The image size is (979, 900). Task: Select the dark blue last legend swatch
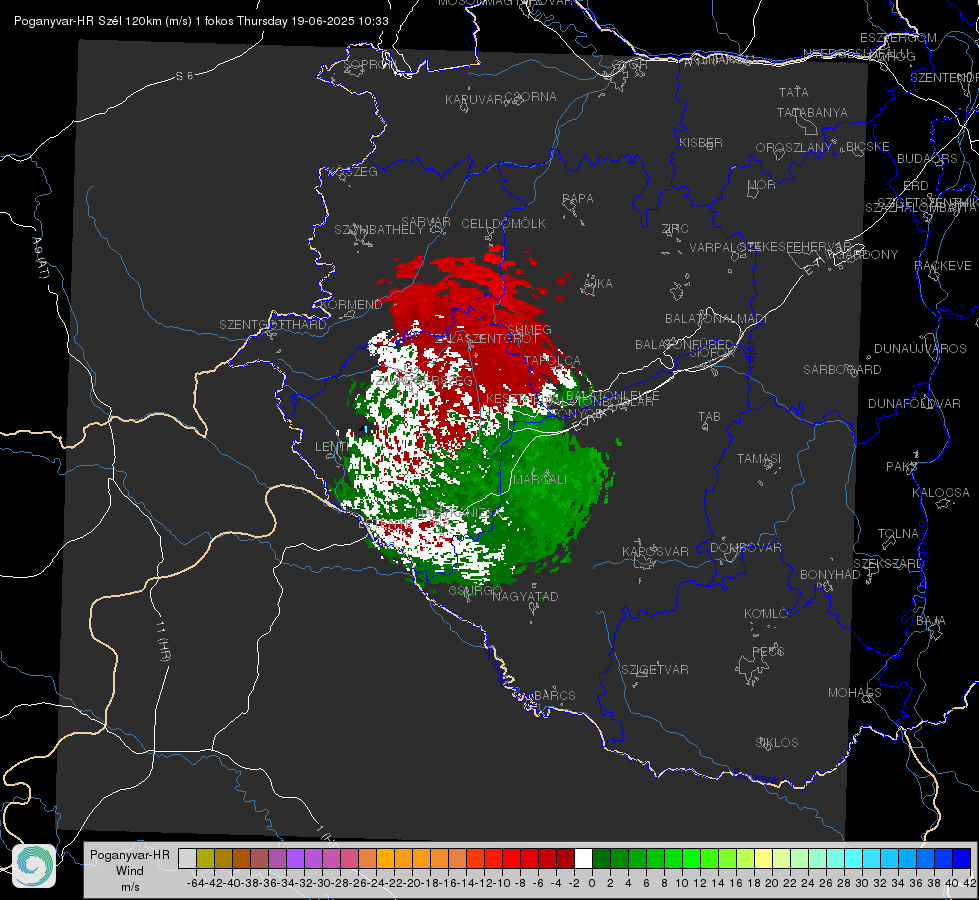962,859
